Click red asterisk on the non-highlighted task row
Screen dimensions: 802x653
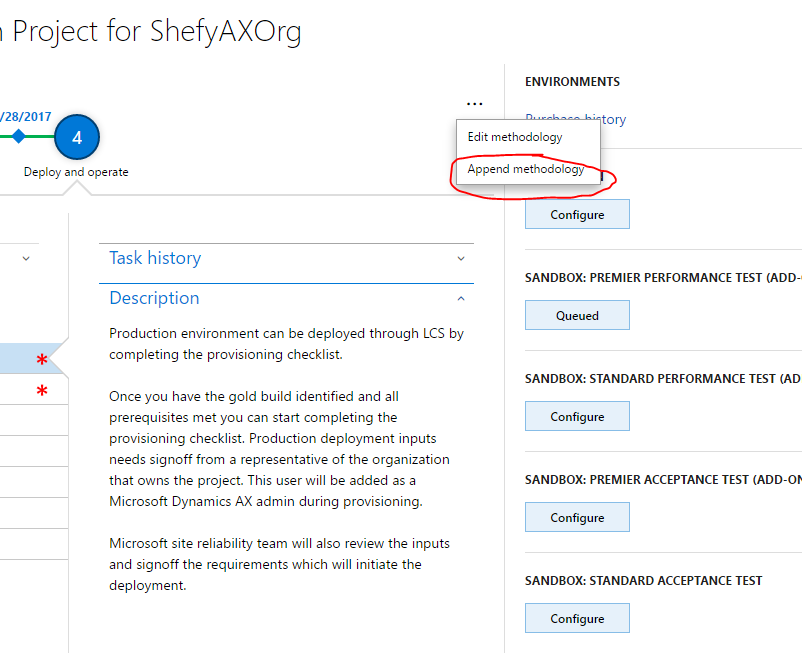tap(42, 391)
